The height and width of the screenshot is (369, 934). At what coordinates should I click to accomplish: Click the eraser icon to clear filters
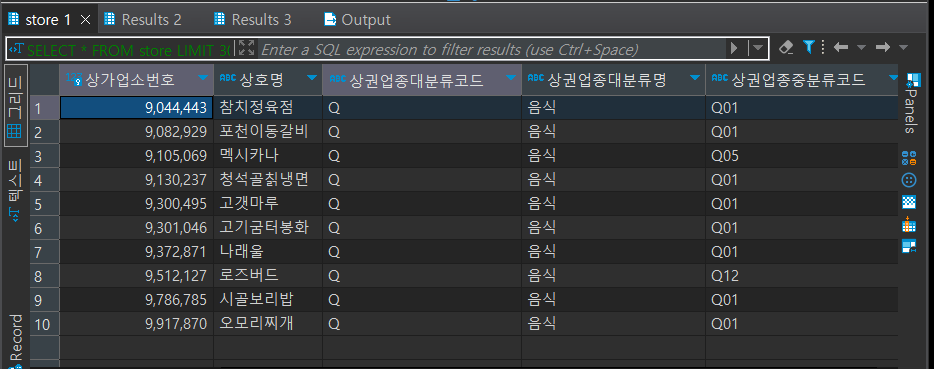click(x=786, y=47)
